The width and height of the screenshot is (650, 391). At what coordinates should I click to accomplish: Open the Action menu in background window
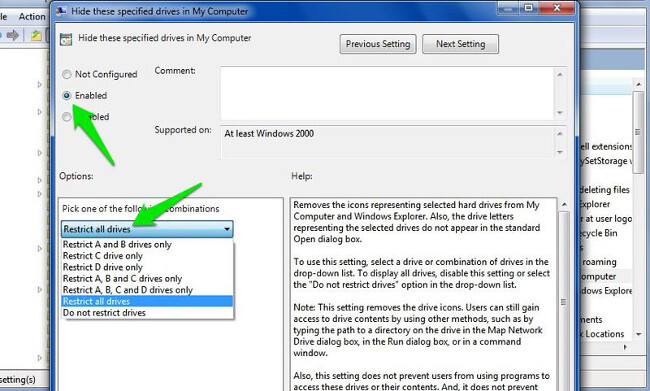[x=32, y=17]
